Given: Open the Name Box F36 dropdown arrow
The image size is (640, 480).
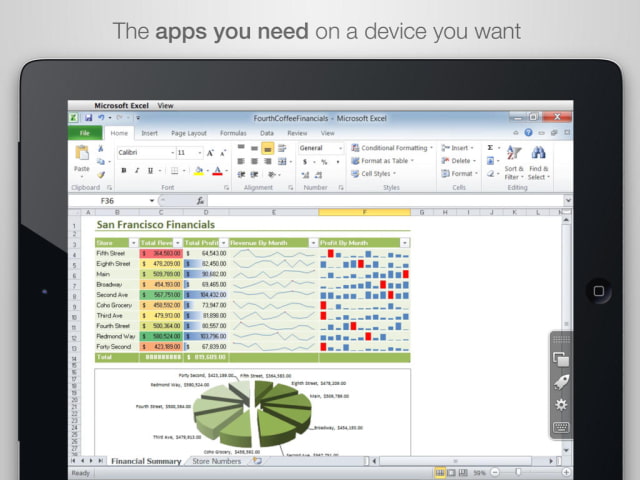Looking at the screenshot, I should pos(151,201).
